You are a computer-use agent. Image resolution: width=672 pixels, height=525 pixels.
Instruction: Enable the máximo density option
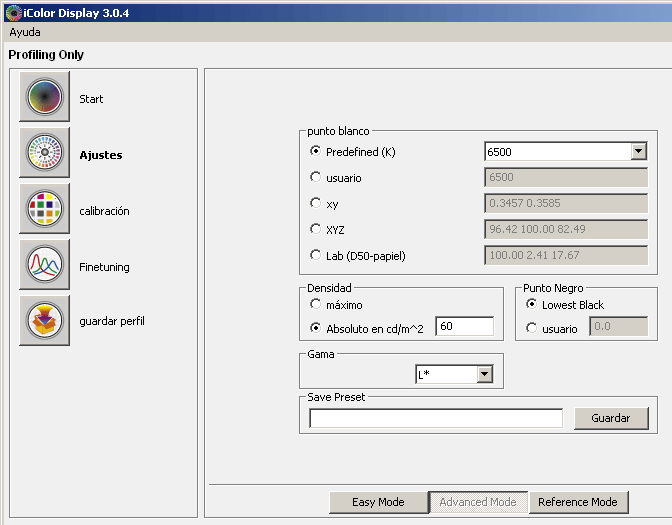click(316, 304)
